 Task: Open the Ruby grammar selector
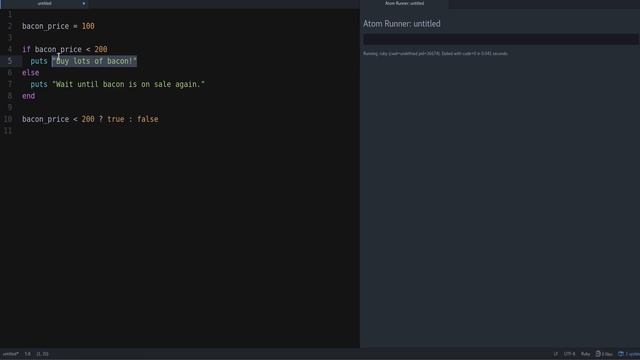[x=586, y=354]
